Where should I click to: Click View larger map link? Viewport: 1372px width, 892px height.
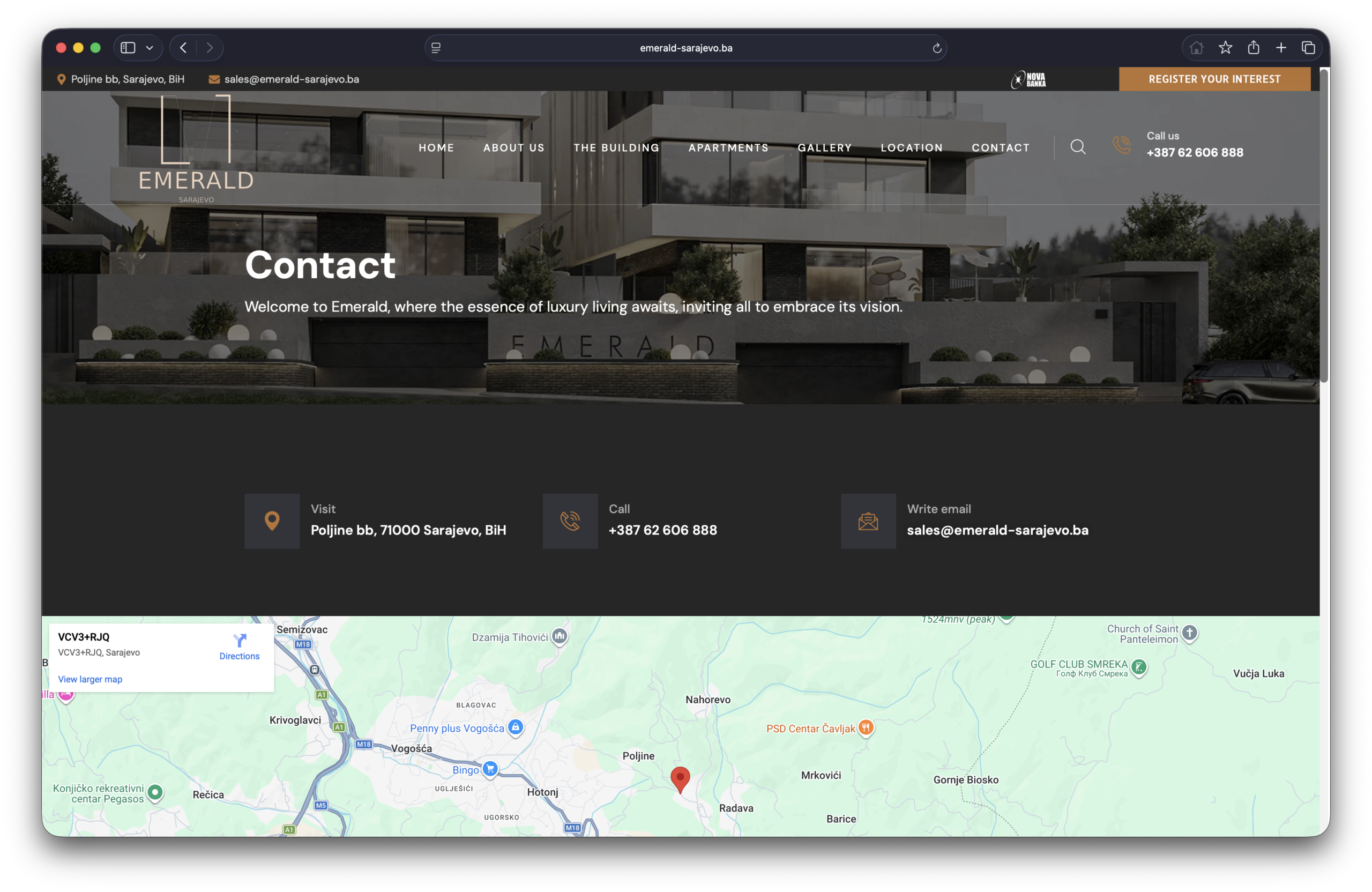coord(90,679)
